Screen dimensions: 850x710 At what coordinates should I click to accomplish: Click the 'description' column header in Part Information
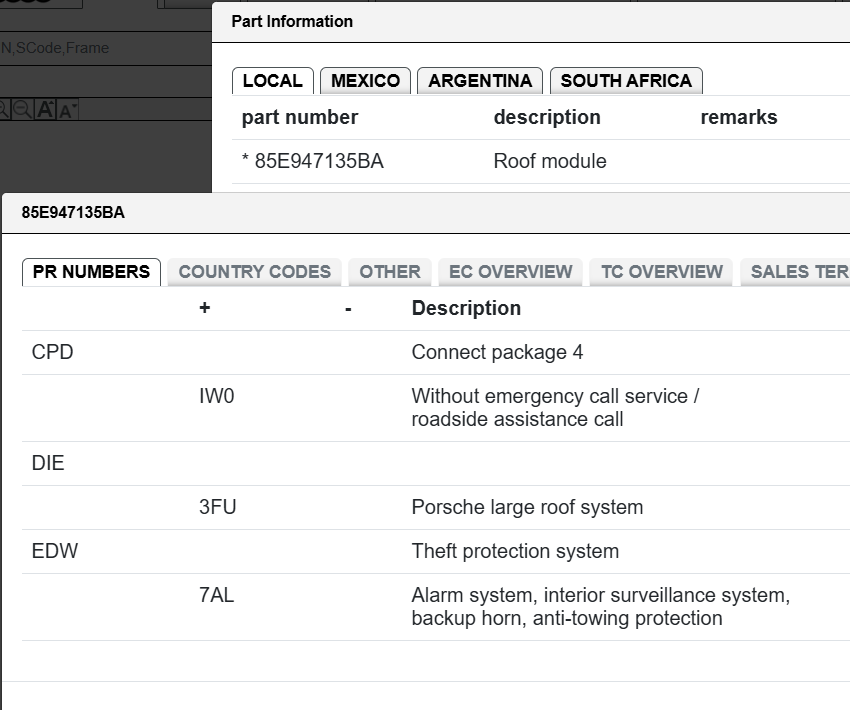(547, 118)
